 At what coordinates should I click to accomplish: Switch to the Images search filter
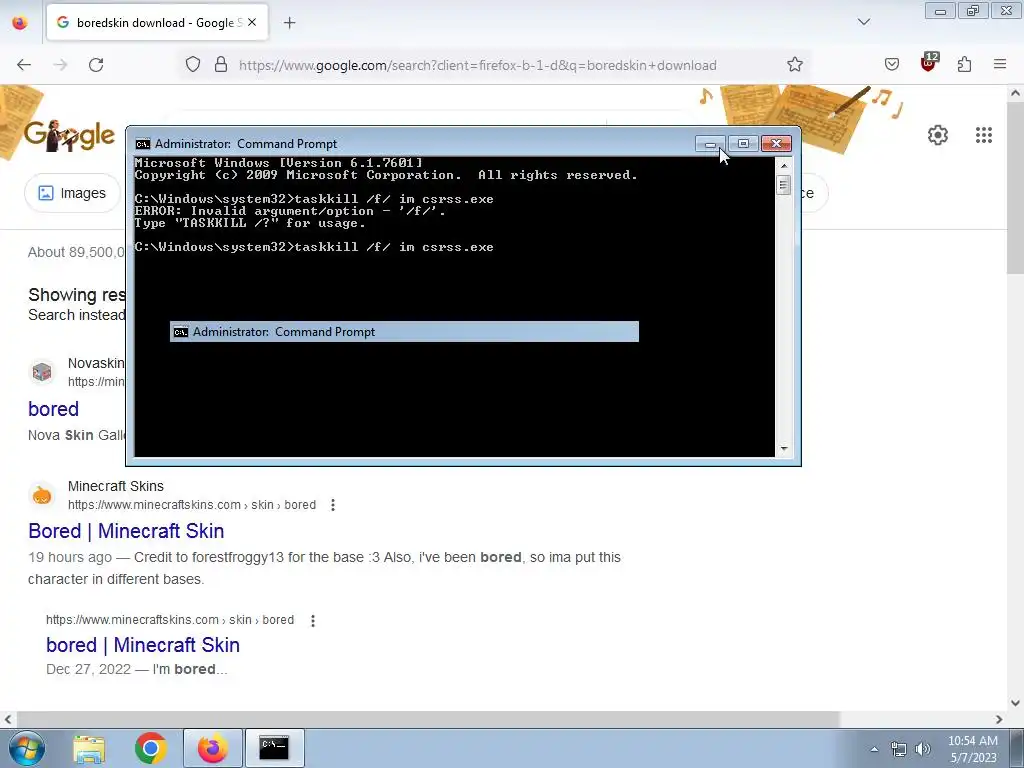click(x=72, y=193)
